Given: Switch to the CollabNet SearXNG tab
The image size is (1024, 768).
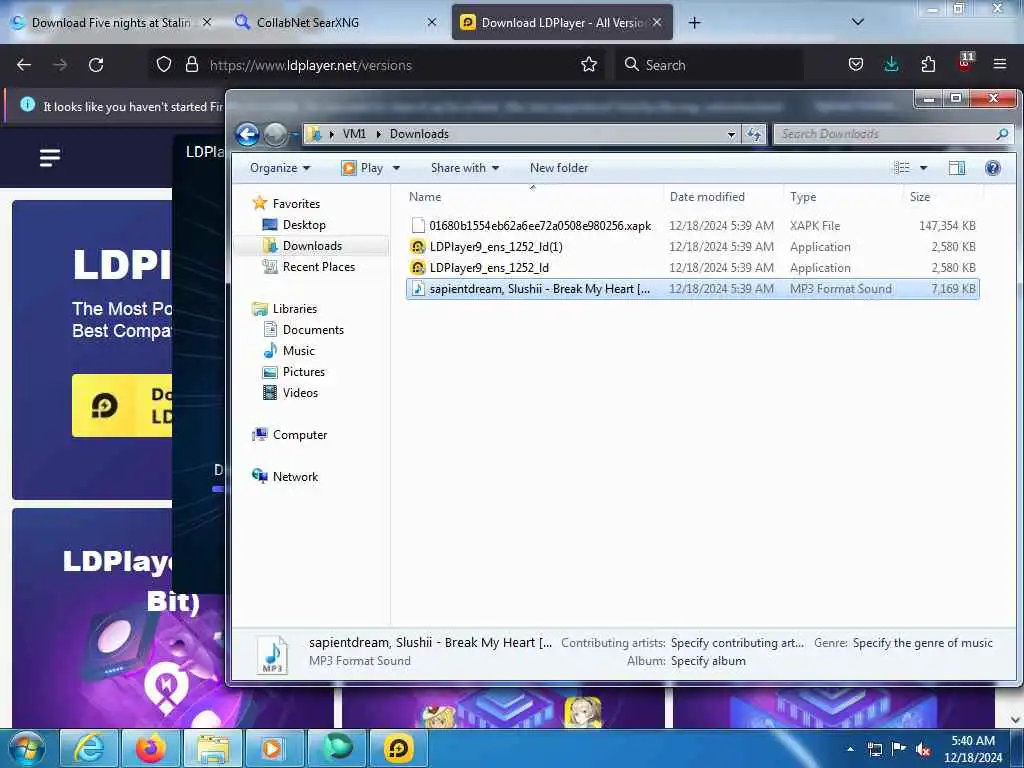Looking at the screenshot, I should (333, 23).
